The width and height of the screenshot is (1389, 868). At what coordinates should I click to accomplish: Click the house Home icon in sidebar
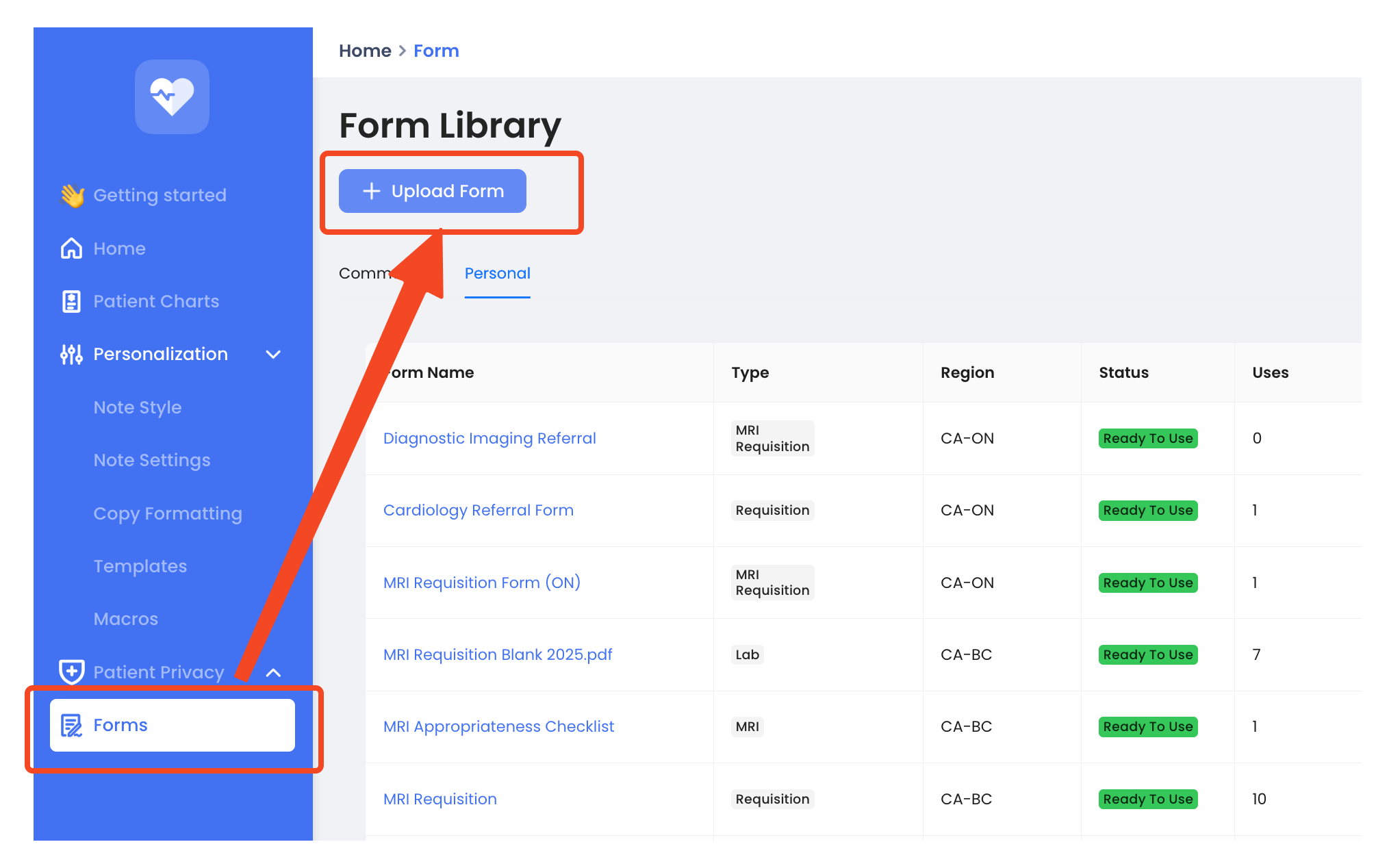[x=72, y=248]
